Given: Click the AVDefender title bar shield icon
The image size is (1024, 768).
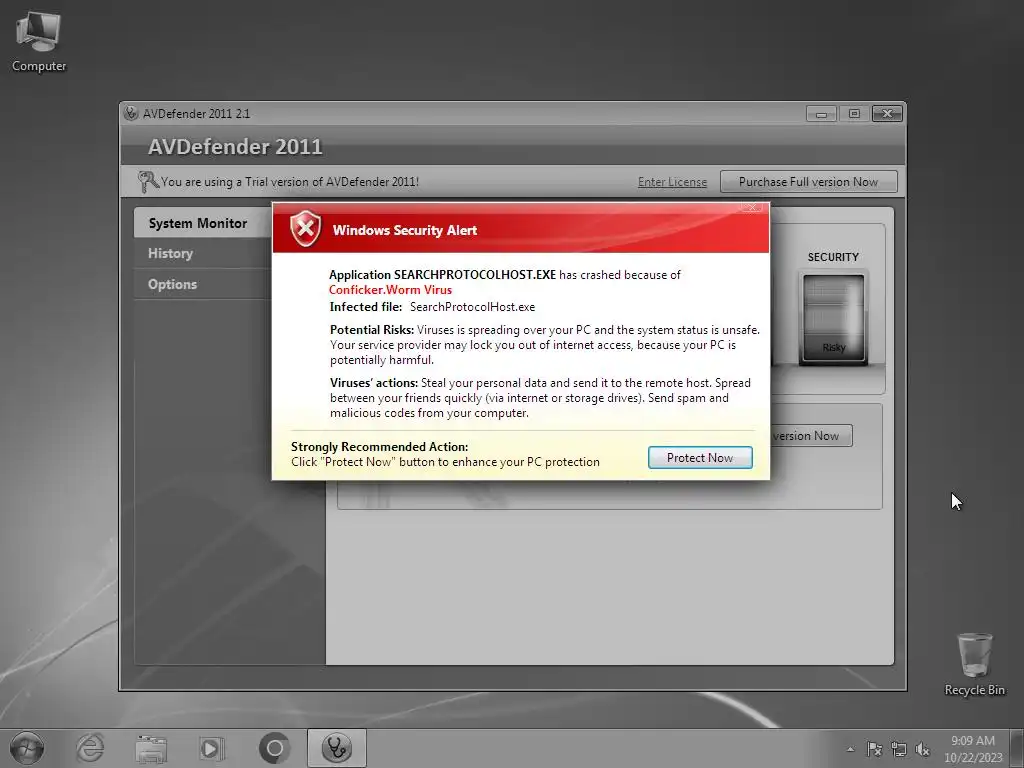Looking at the screenshot, I should pos(131,113).
